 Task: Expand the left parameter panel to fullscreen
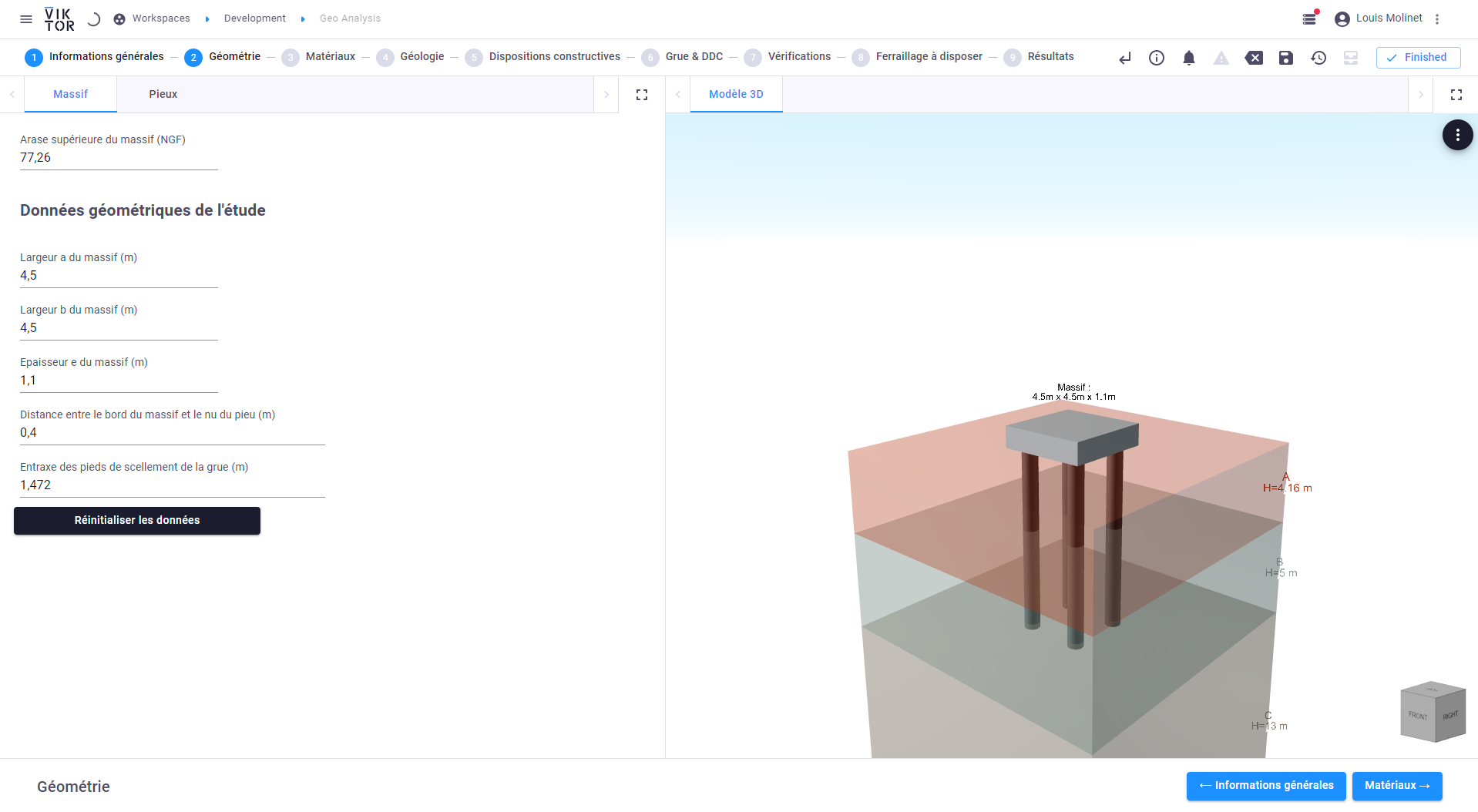(x=642, y=95)
